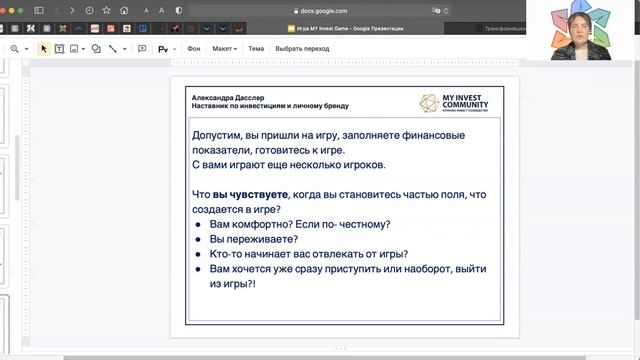Click the Ру input tools icon
Image resolution: width=640 pixels, height=360 pixels.
click(163, 49)
